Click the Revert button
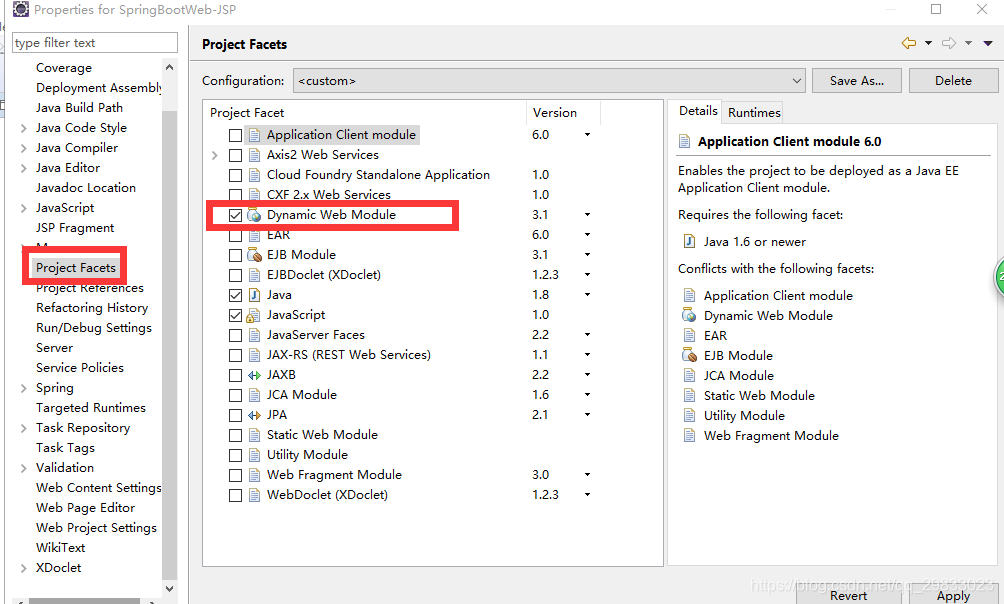 [848, 596]
